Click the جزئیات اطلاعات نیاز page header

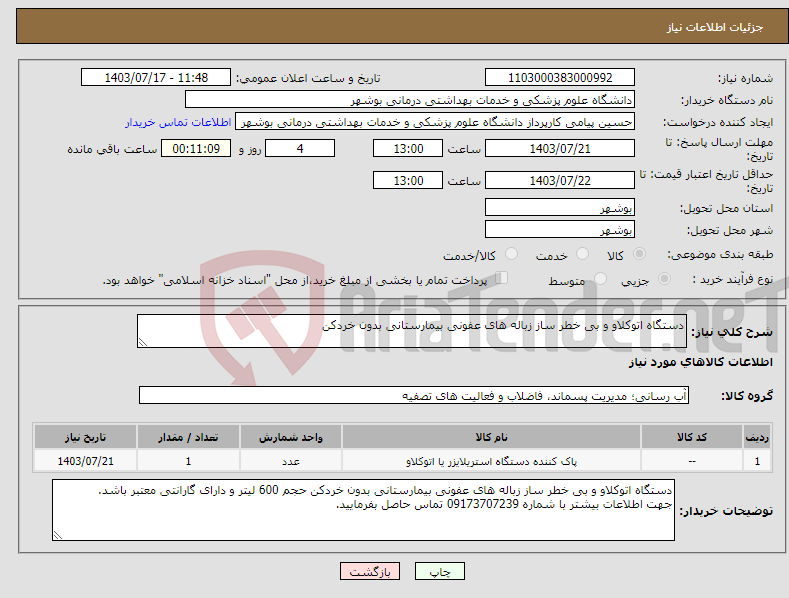(x=715, y=27)
